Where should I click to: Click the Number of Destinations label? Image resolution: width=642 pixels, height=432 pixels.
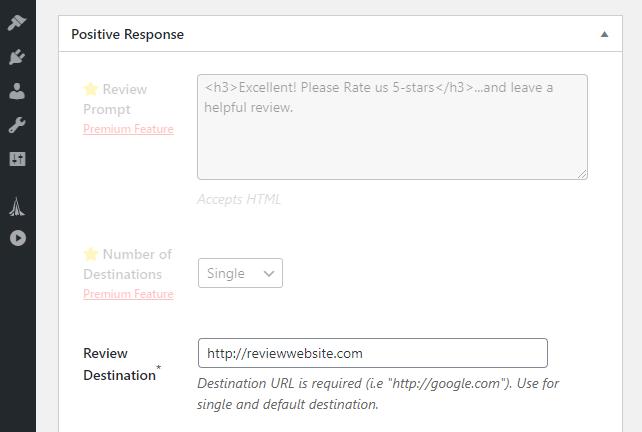click(x=129, y=264)
